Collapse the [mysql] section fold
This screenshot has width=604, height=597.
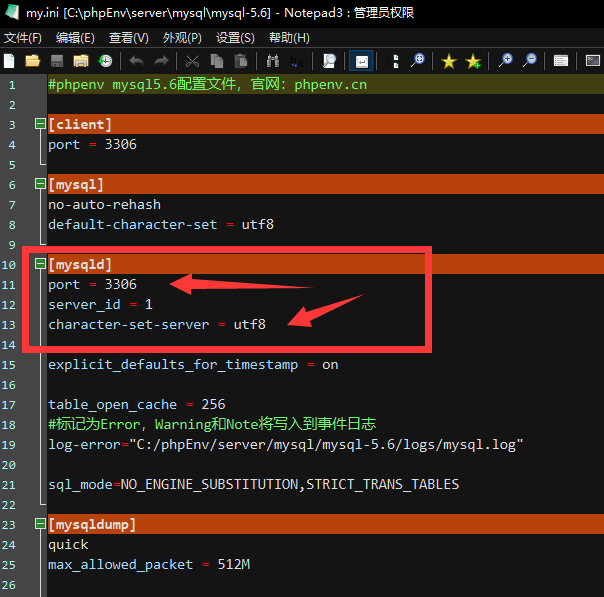pyautogui.click(x=40, y=184)
